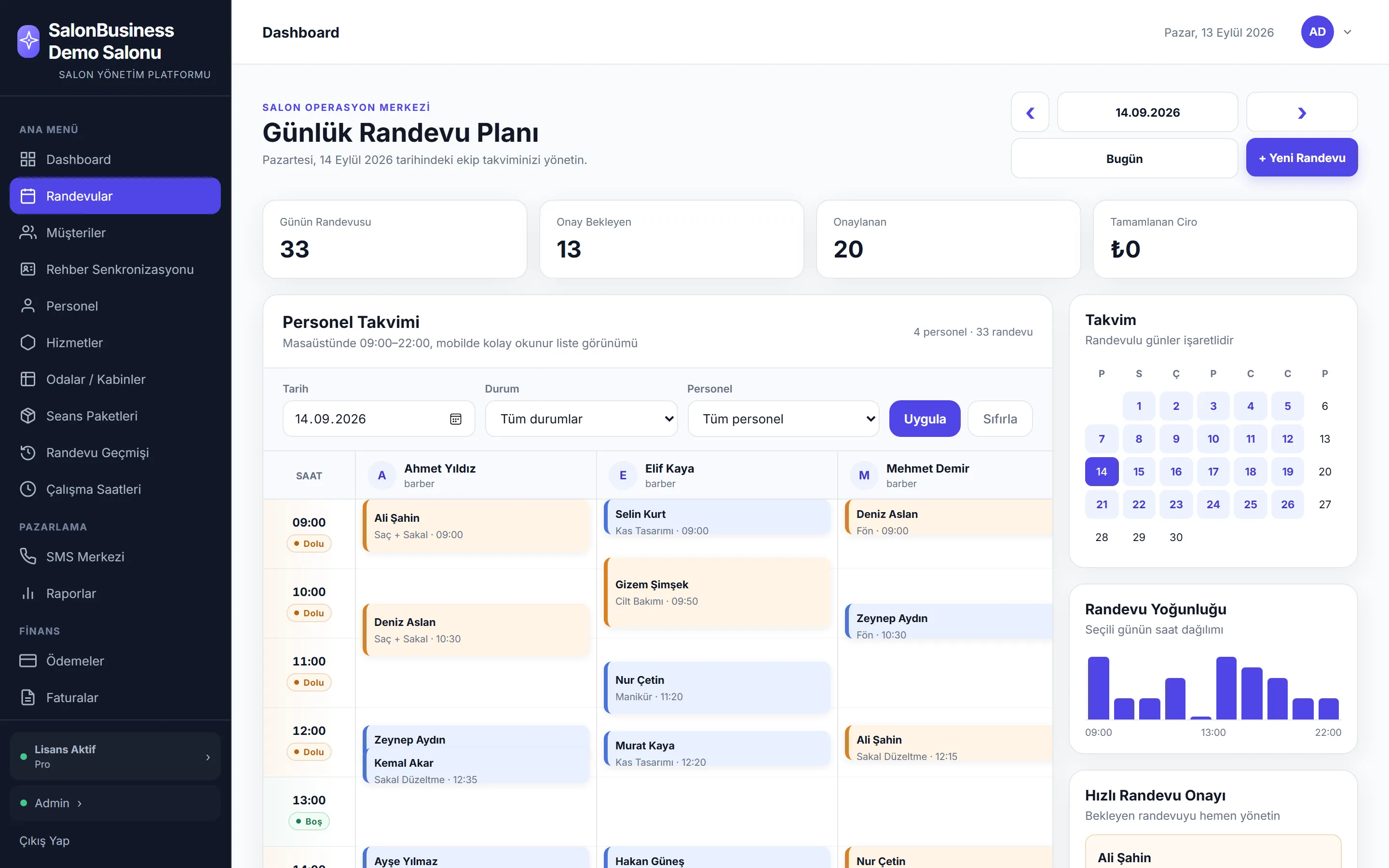Select Seans Paketleri menu item
The image size is (1389, 868).
[115, 416]
